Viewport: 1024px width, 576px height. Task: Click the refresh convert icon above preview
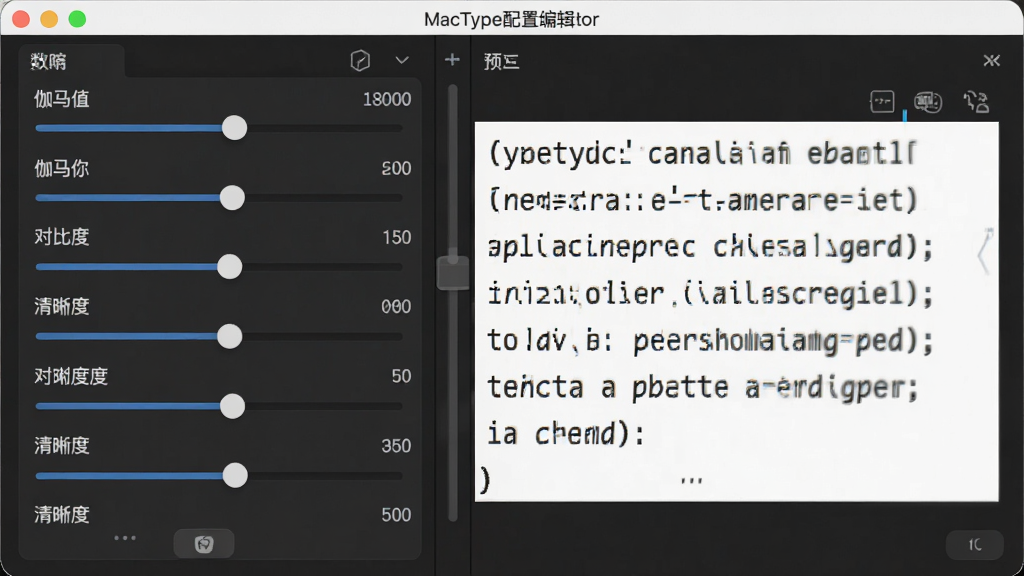click(x=976, y=102)
